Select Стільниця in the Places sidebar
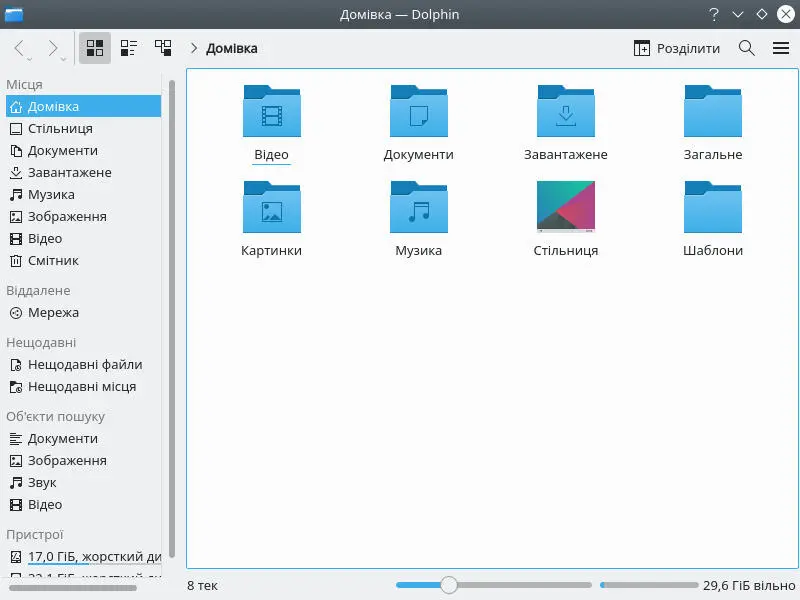The image size is (800, 600). click(84, 129)
